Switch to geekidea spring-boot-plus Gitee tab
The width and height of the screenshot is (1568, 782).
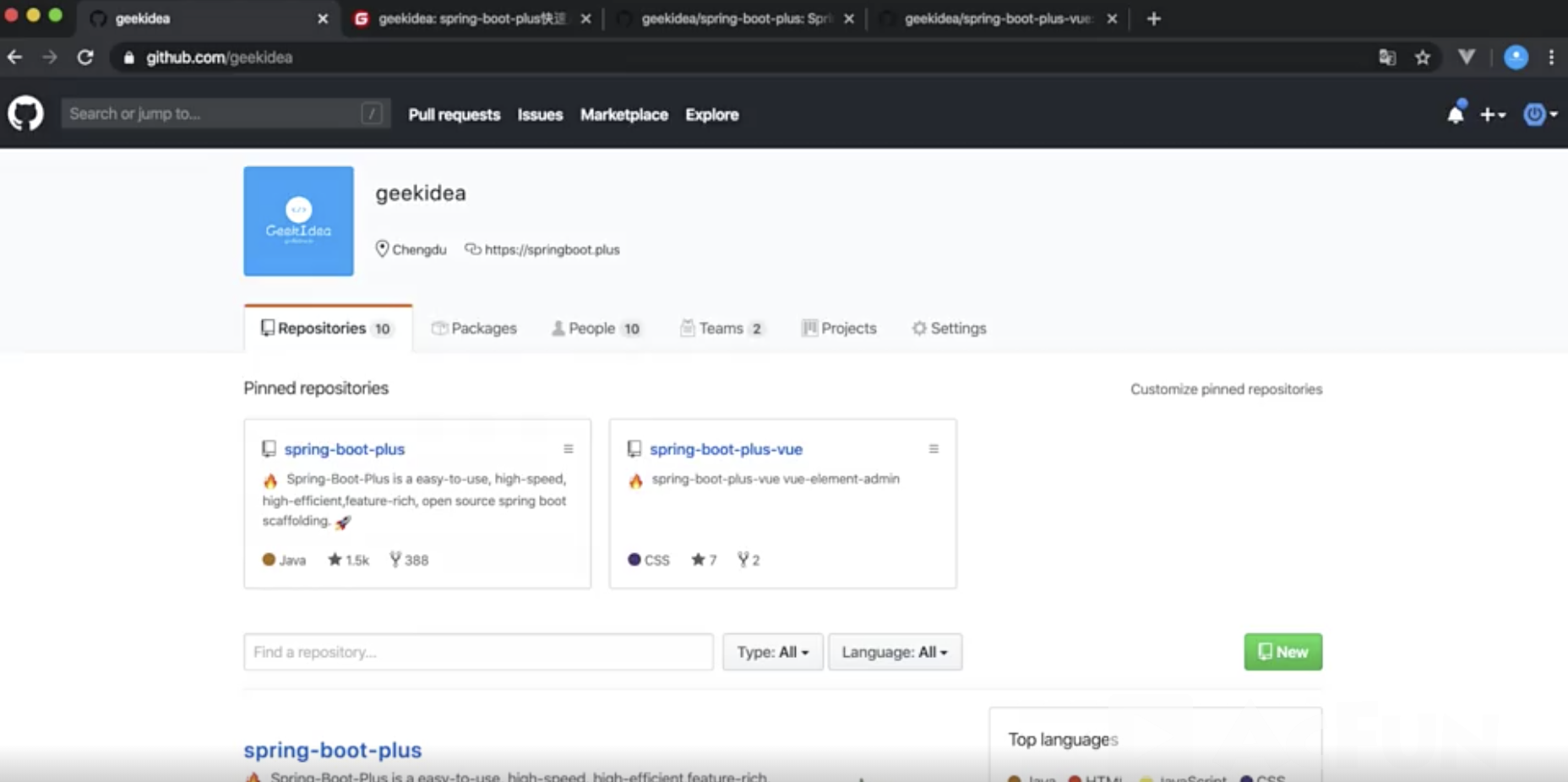[471, 19]
